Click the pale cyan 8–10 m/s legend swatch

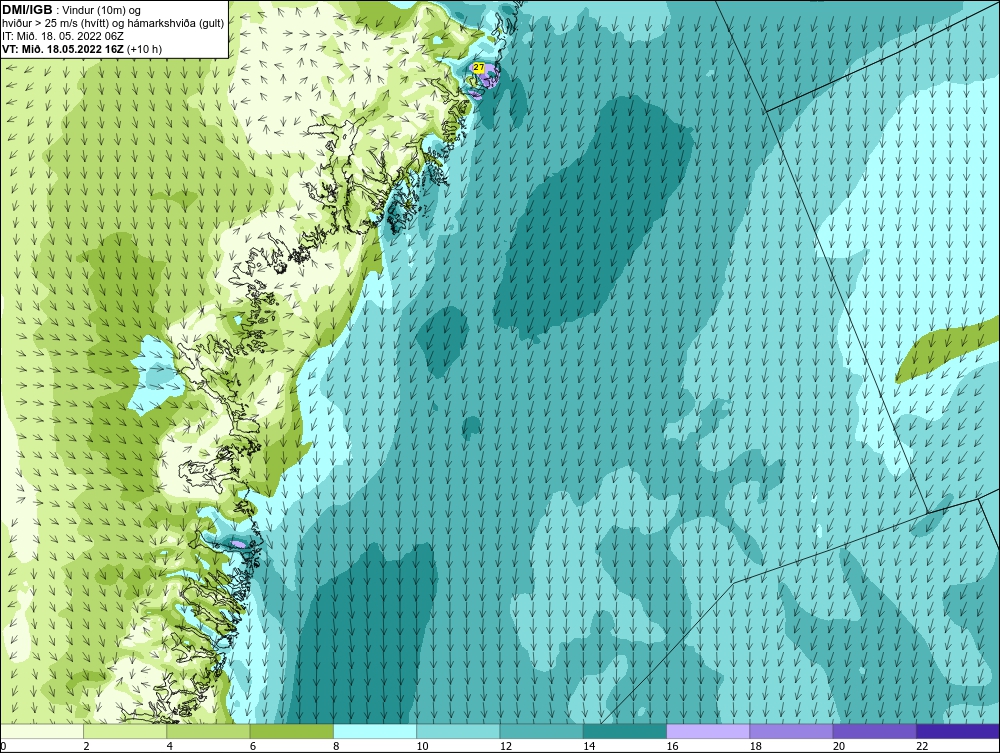click(375, 731)
